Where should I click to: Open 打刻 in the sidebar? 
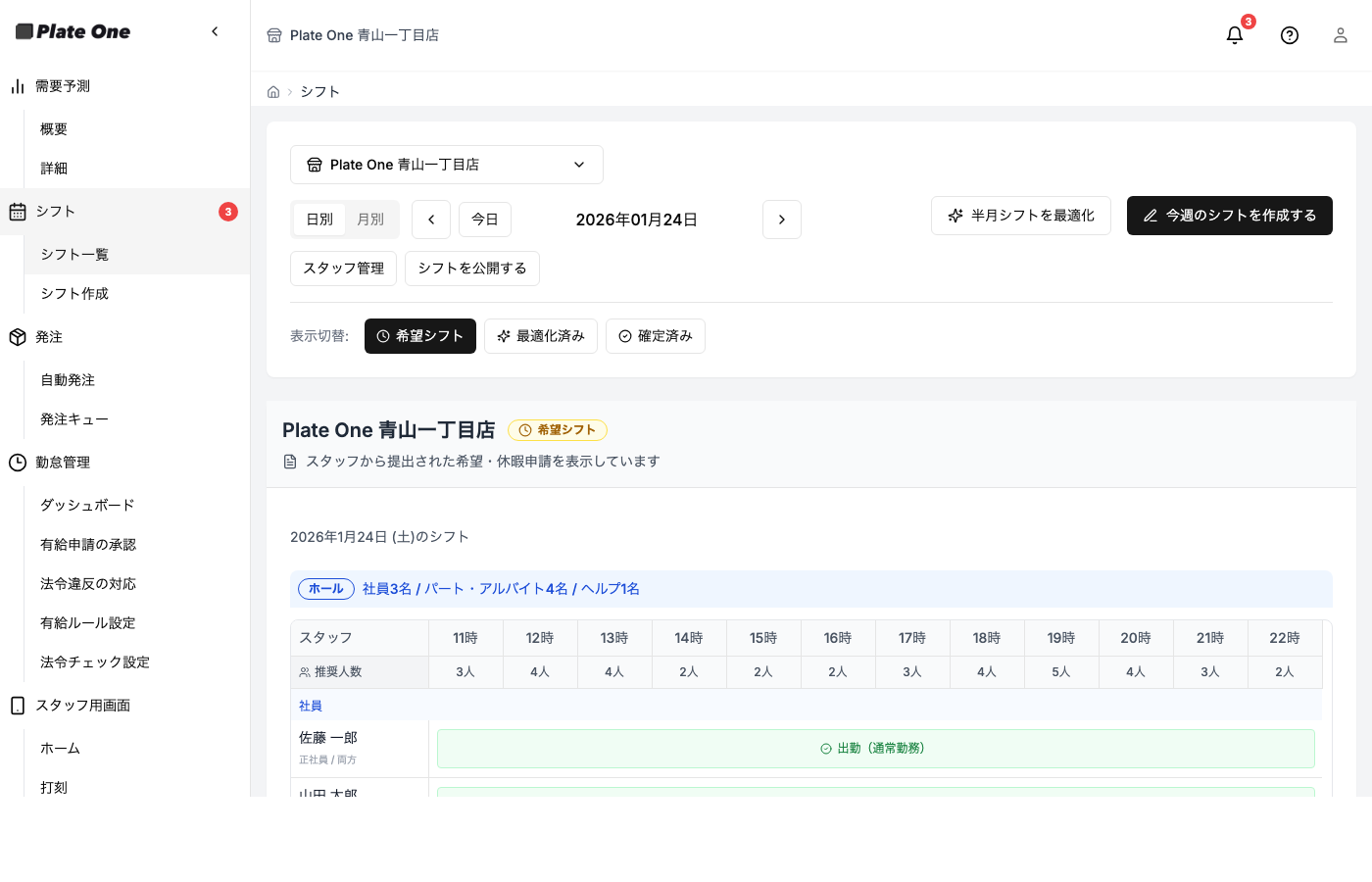click(54, 788)
